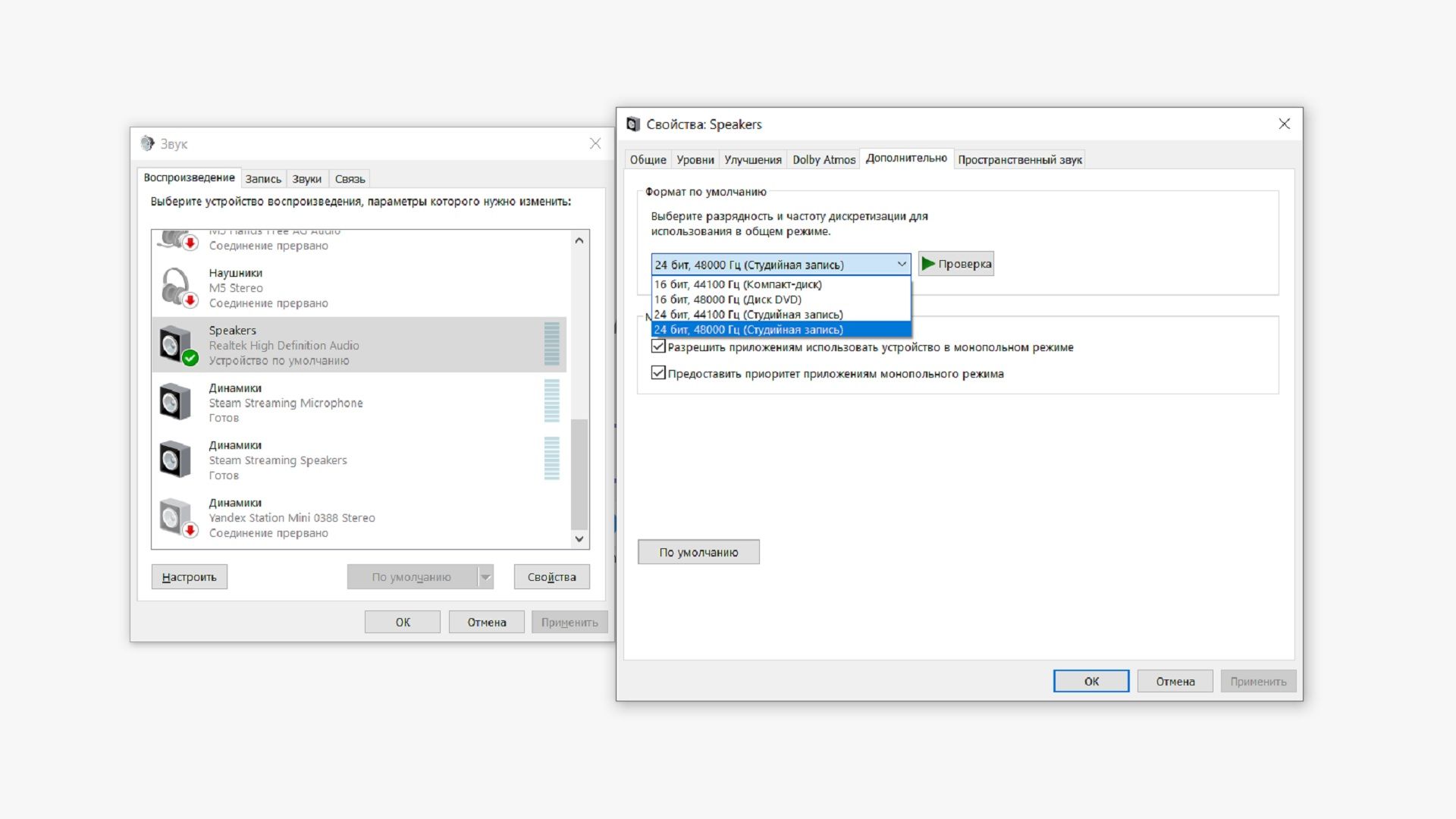This screenshot has height=819, width=1456.
Task: Select 16 бит, 44100 Гц (Компакт-диск) option
Action: 737,284
